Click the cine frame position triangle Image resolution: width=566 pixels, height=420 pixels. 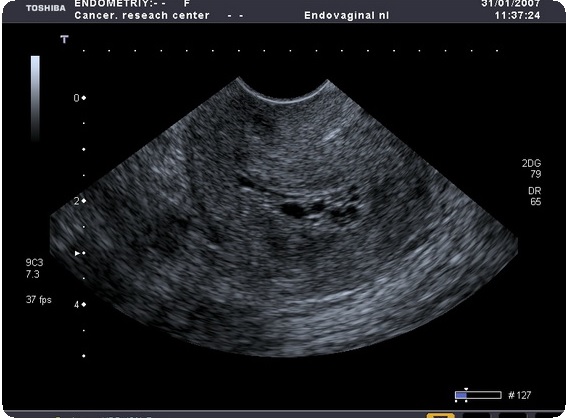[x=466, y=389]
